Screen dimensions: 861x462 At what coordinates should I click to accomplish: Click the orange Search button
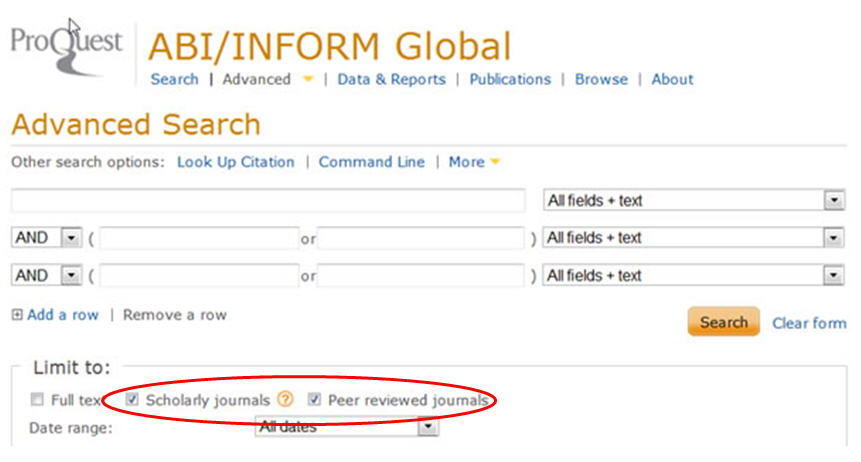click(724, 322)
